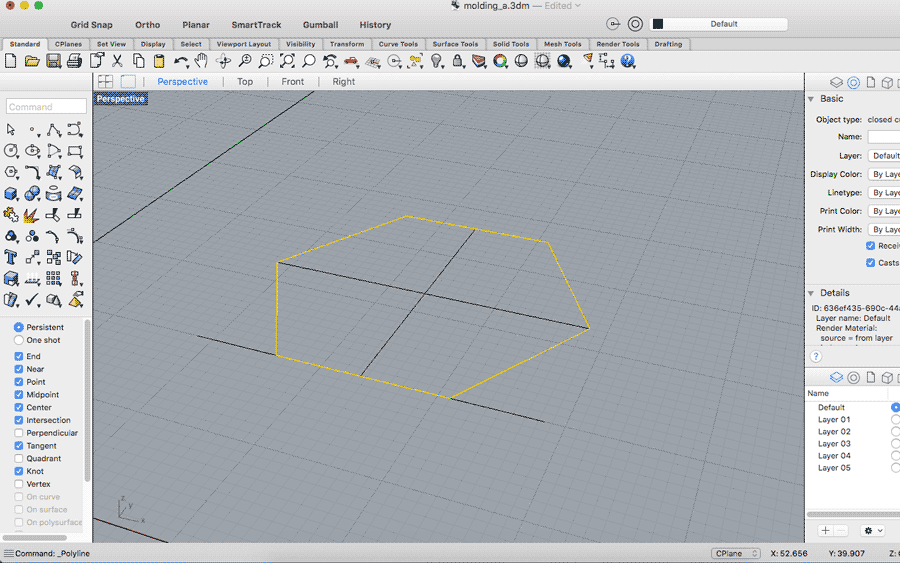Toggle the Knot osnap checkbox
This screenshot has width=900, height=563.
19,471
